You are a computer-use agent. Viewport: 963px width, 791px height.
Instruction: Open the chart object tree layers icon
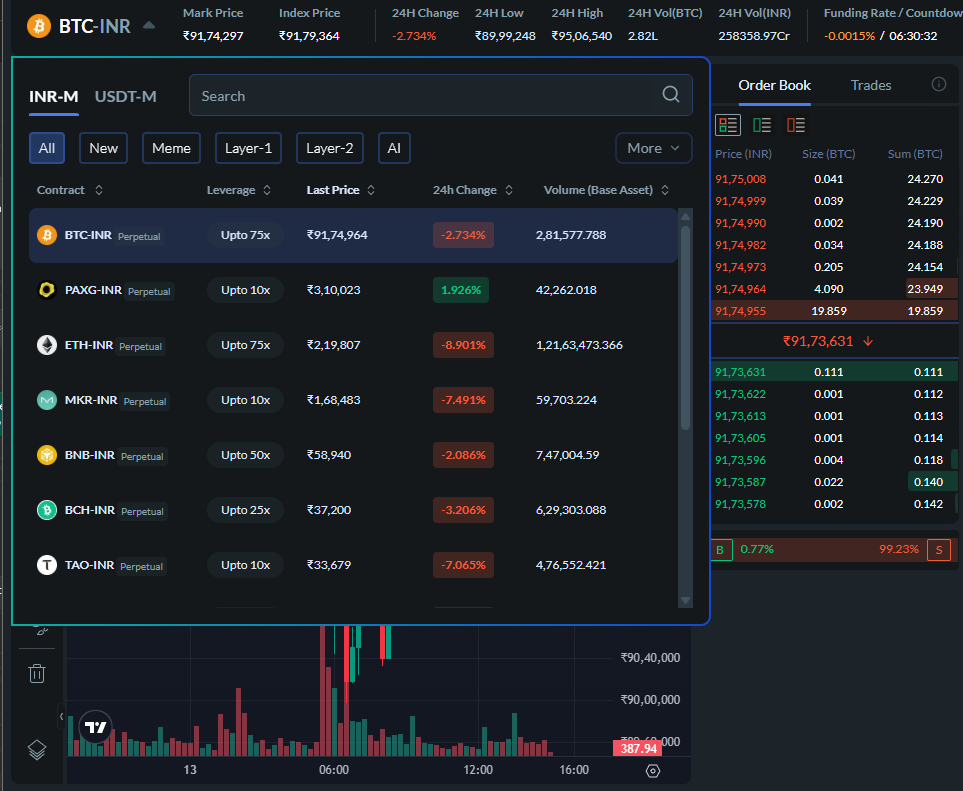click(x=37, y=749)
